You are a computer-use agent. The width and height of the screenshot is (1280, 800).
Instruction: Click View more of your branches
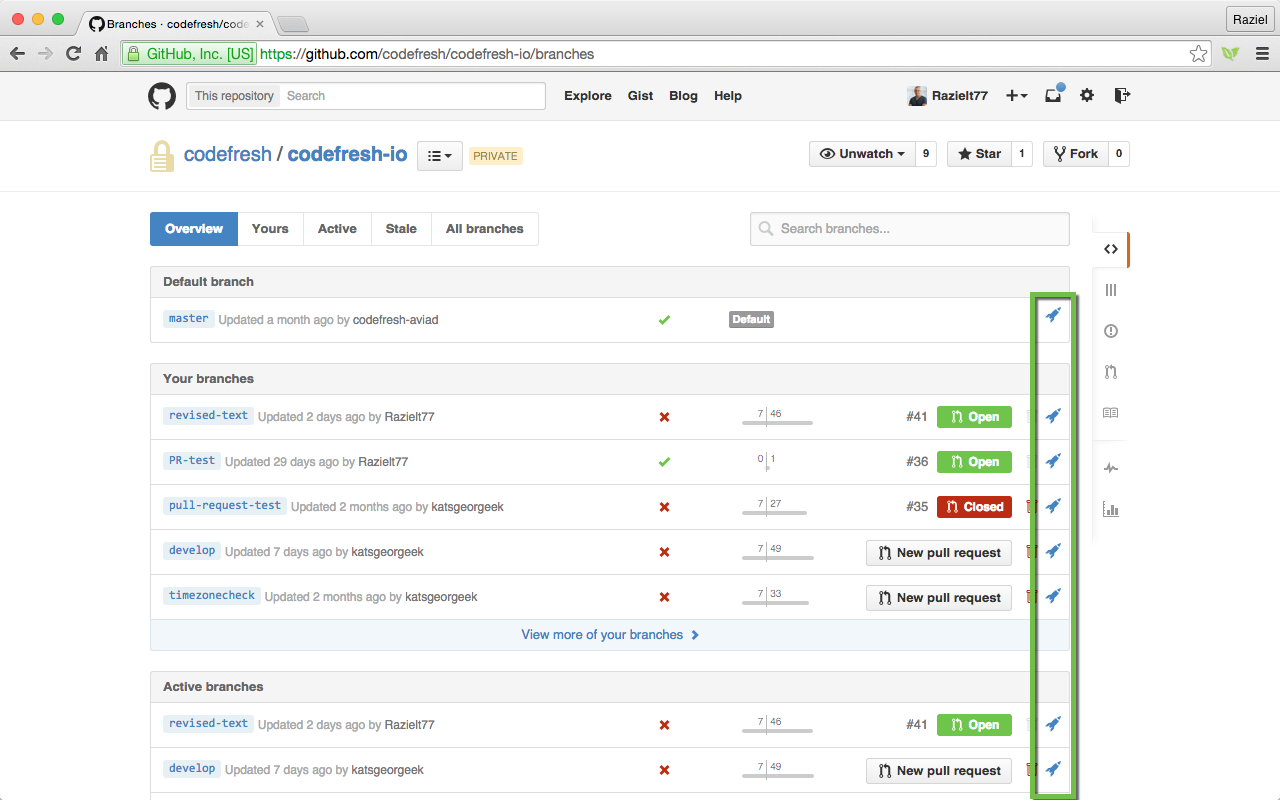pos(610,635)
